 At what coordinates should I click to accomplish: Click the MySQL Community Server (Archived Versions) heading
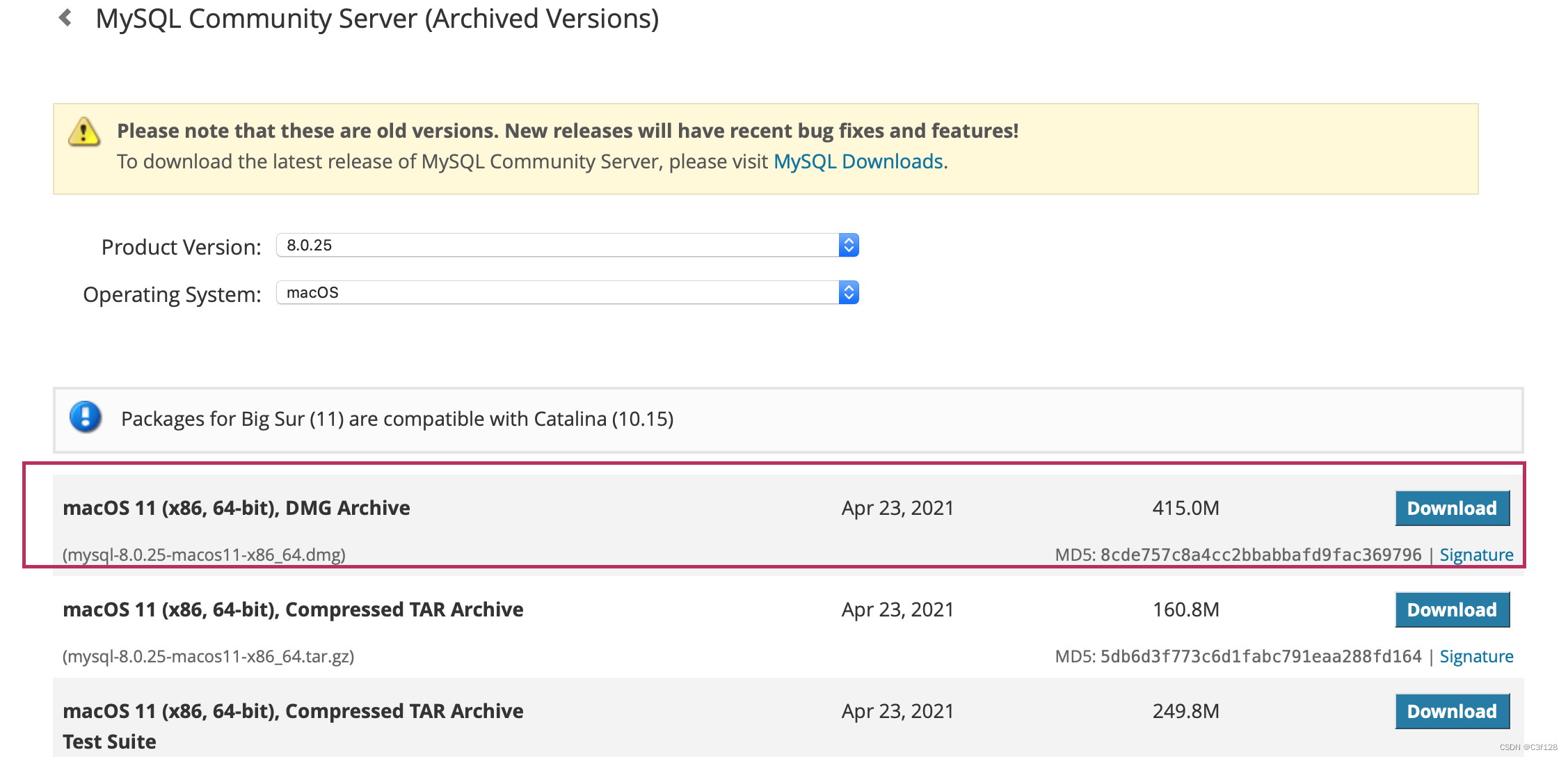tap(377, 19)
